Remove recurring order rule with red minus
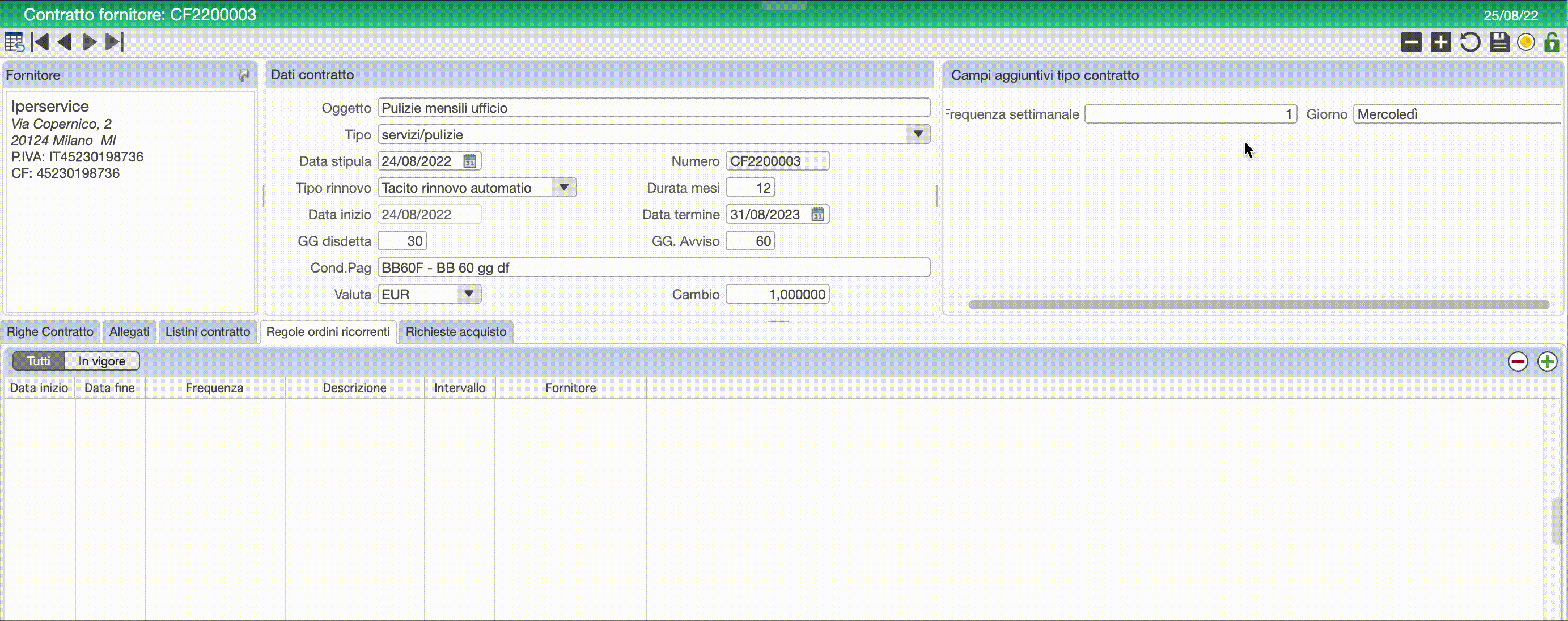 (1518, 361)
